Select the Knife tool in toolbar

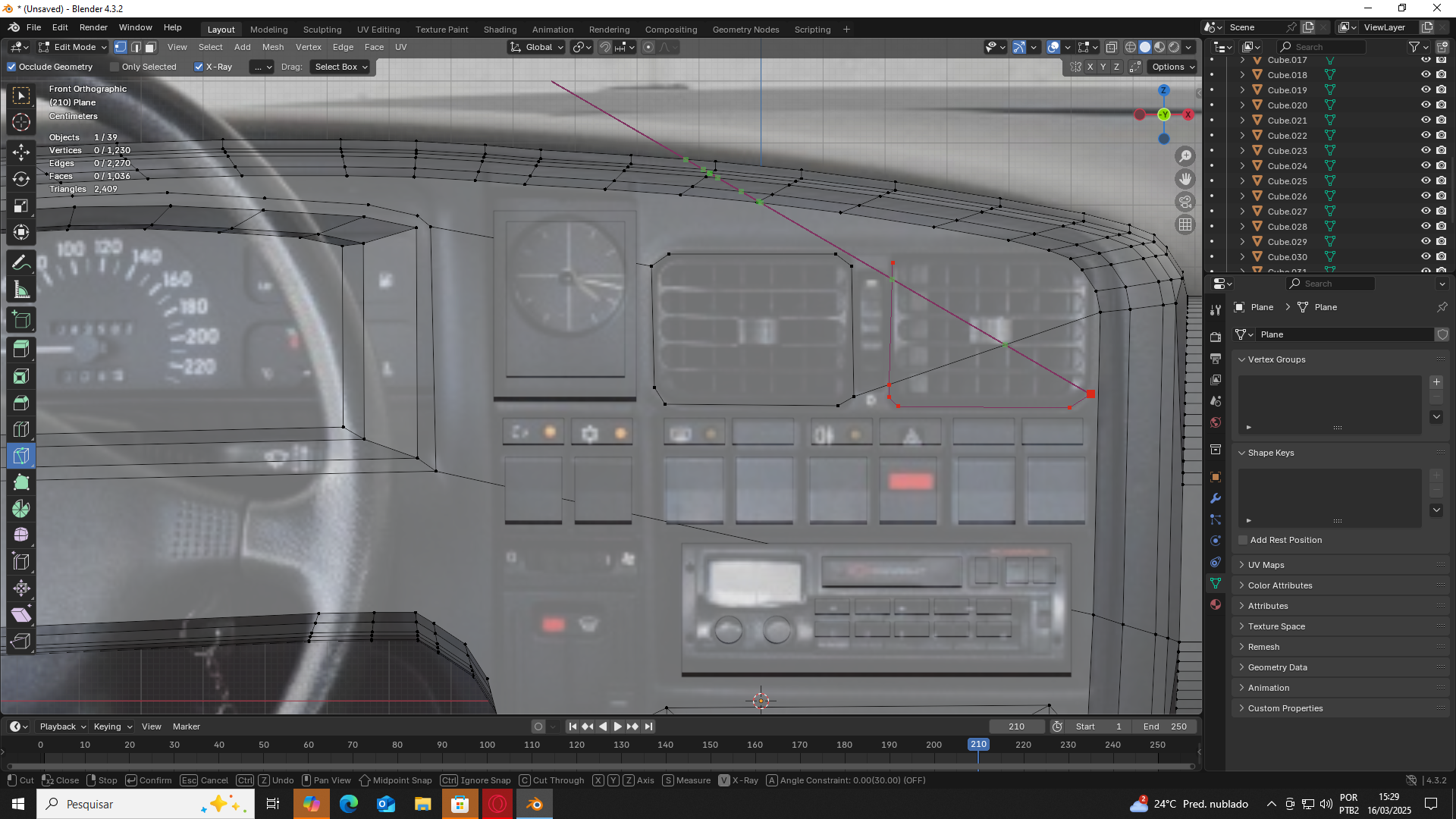[x=21, y=456]
